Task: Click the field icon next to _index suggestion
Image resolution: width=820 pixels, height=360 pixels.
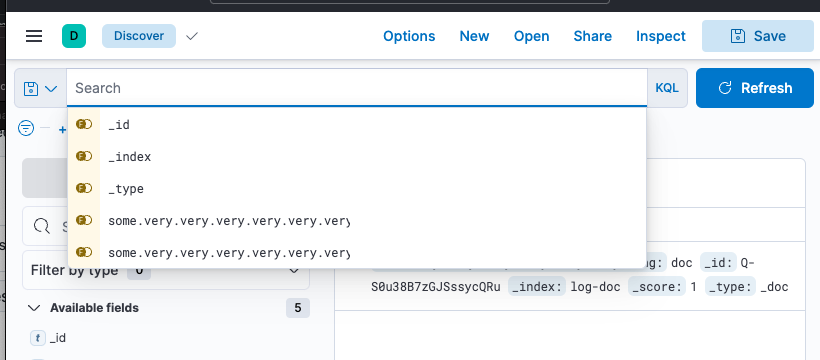Action: (x=84, y=156)
